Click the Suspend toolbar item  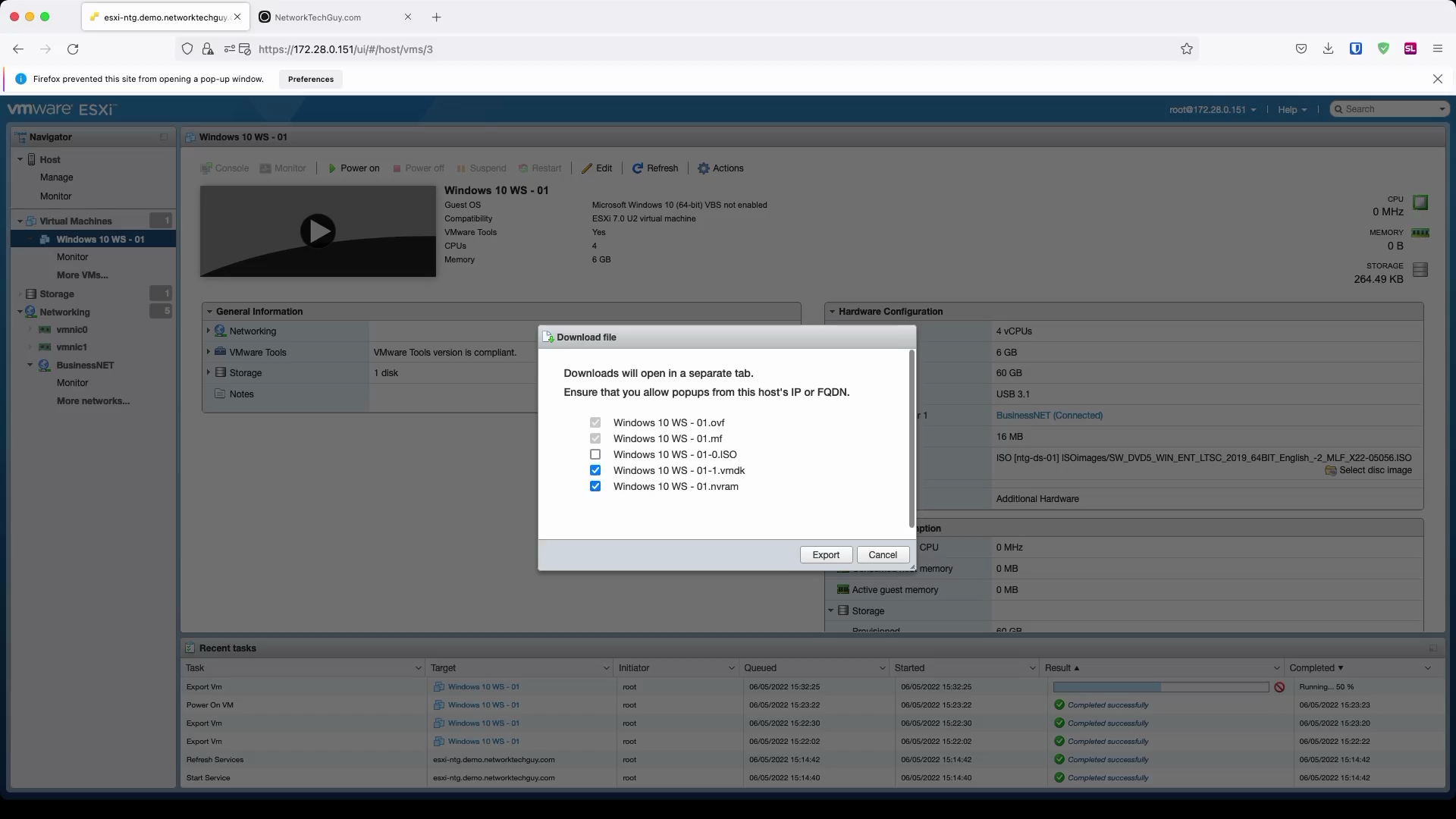click(x=482, y=168)
